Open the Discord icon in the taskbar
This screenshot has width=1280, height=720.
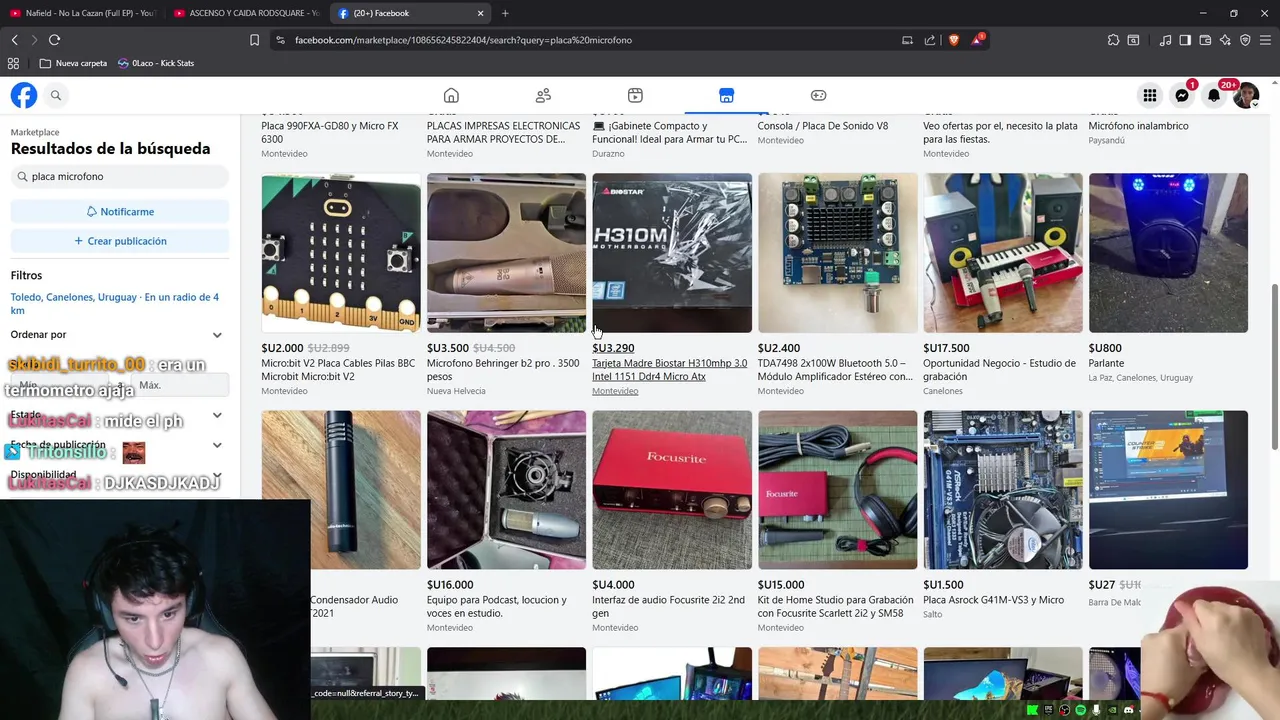[x=1128, y=710]
